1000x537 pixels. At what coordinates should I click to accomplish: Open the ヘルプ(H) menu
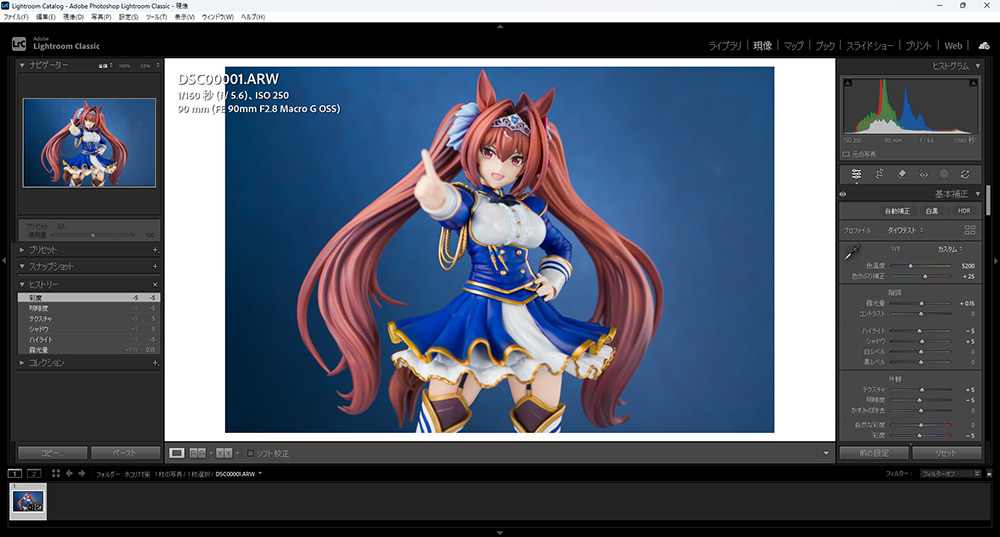click(253, 17)
